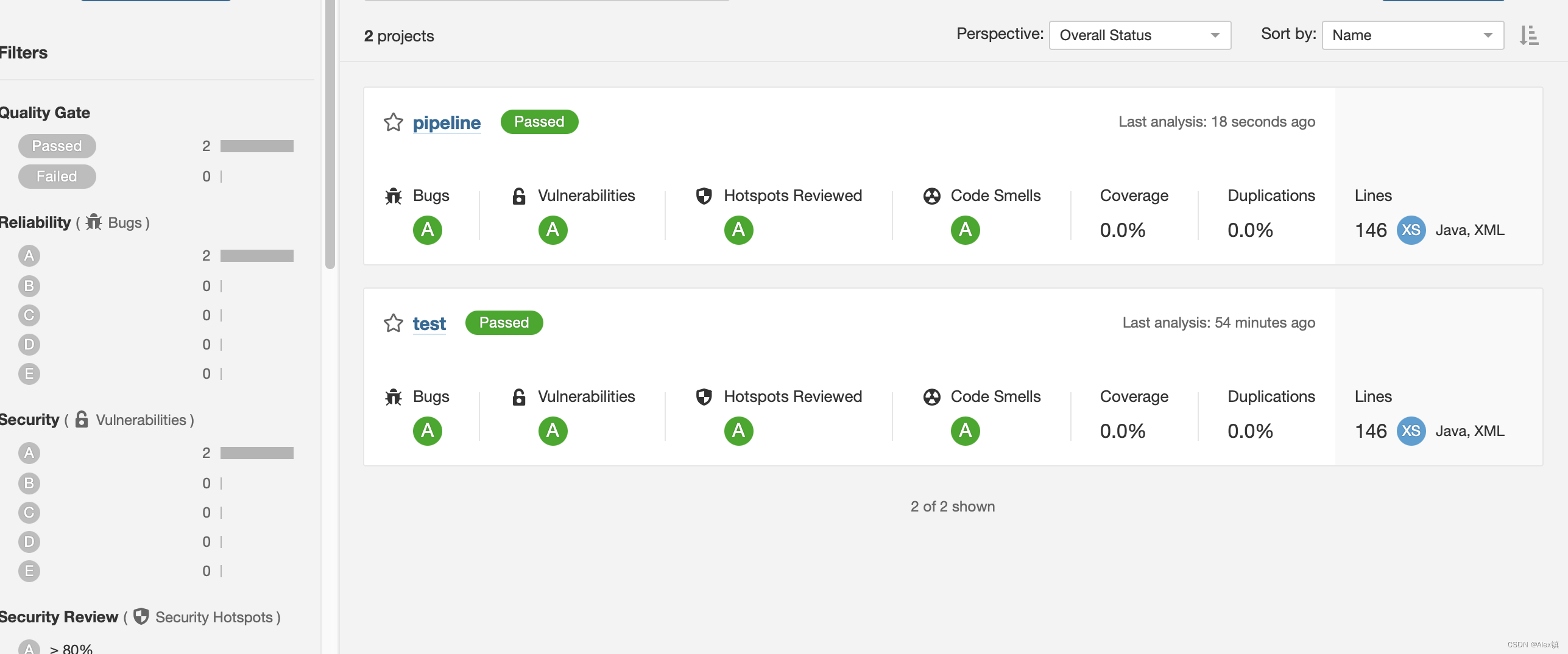This screenshot has width=1568, height=654.
Task: Click the shield icon in test card
Action: pyautogui.click(x=704, y=397)
